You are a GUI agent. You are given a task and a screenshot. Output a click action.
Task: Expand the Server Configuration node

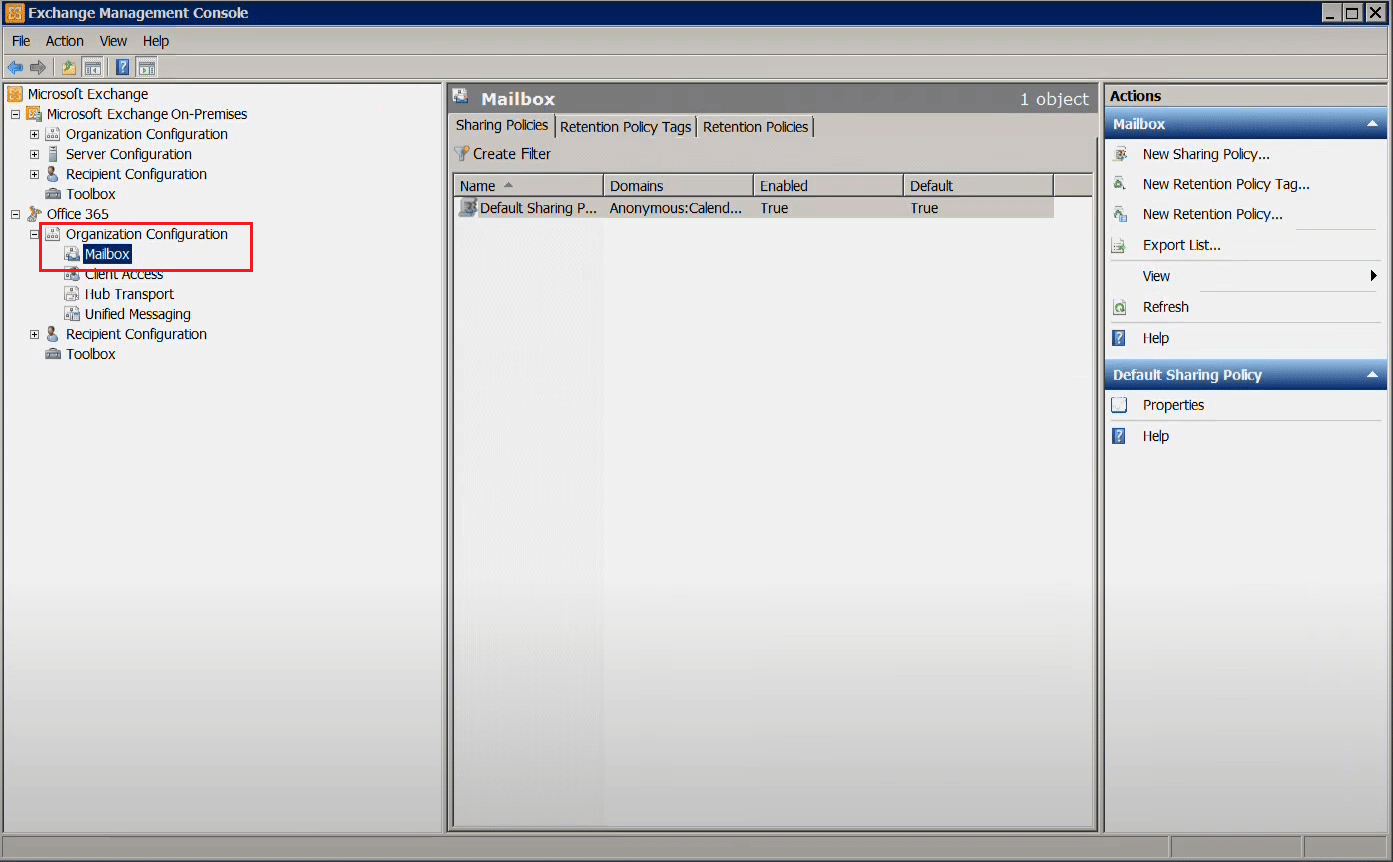click(34, 154)
